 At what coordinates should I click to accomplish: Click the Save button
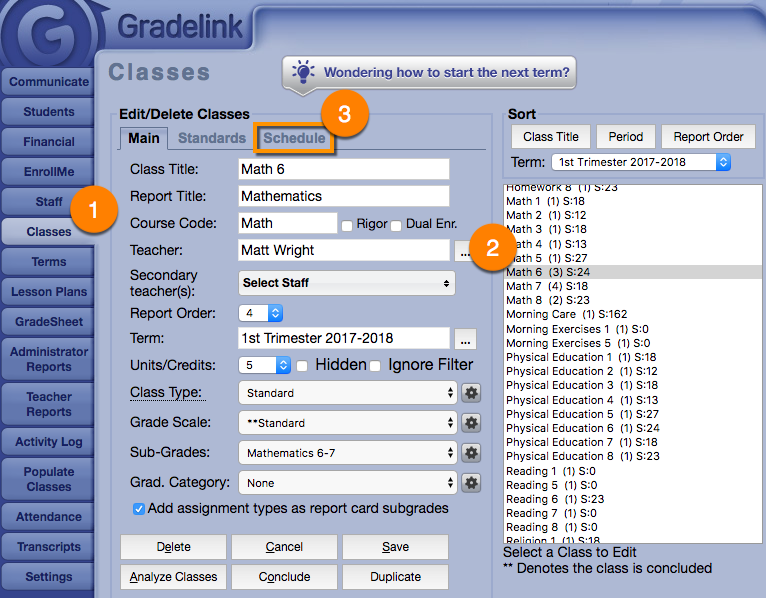tap(395, 547)
